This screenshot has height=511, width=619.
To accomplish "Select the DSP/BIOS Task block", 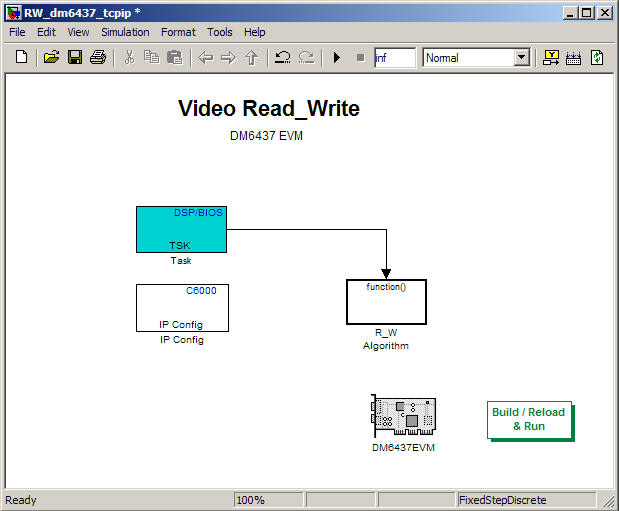I will (x=181, y=229).
